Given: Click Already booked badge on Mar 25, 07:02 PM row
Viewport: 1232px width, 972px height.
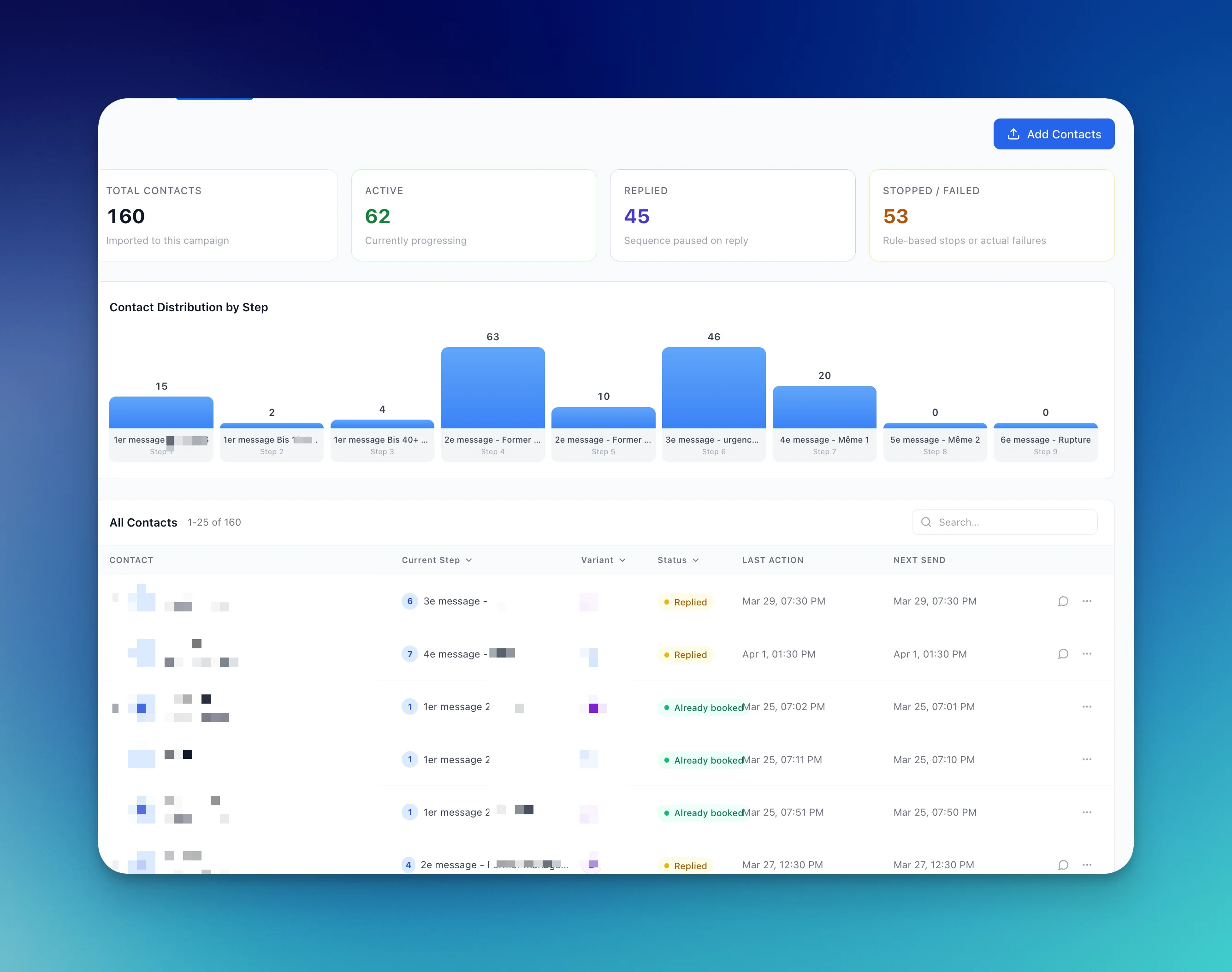Looking at the screenshot, I should pos(703,707).
